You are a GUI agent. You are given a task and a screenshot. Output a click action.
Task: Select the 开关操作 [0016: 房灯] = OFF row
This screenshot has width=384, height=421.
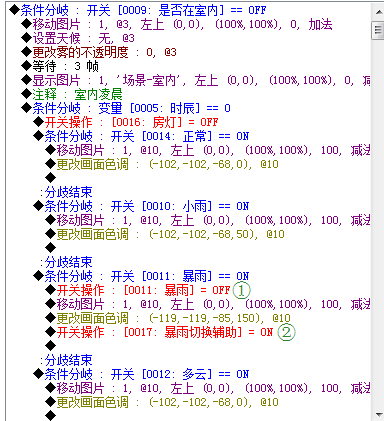click(x=126, y=122)
